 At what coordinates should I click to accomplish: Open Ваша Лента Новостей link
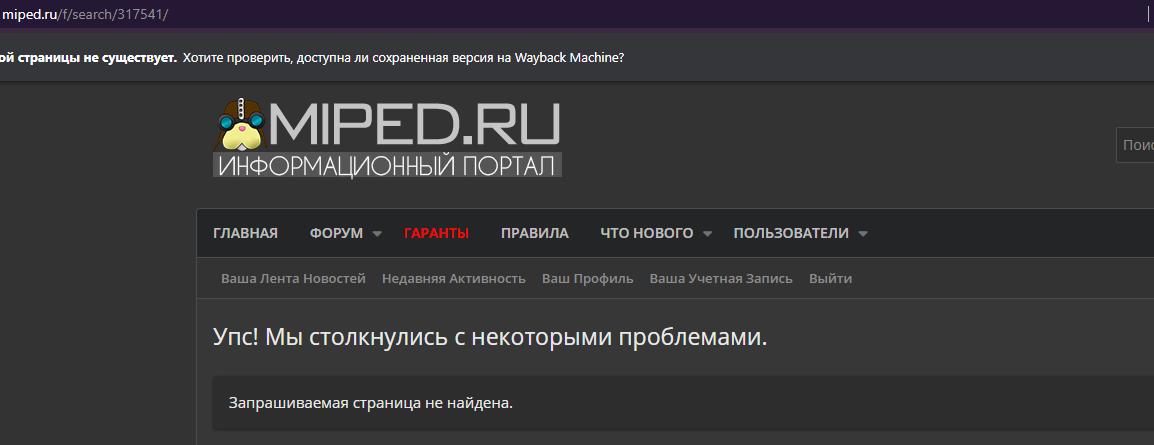pos(294,279)
